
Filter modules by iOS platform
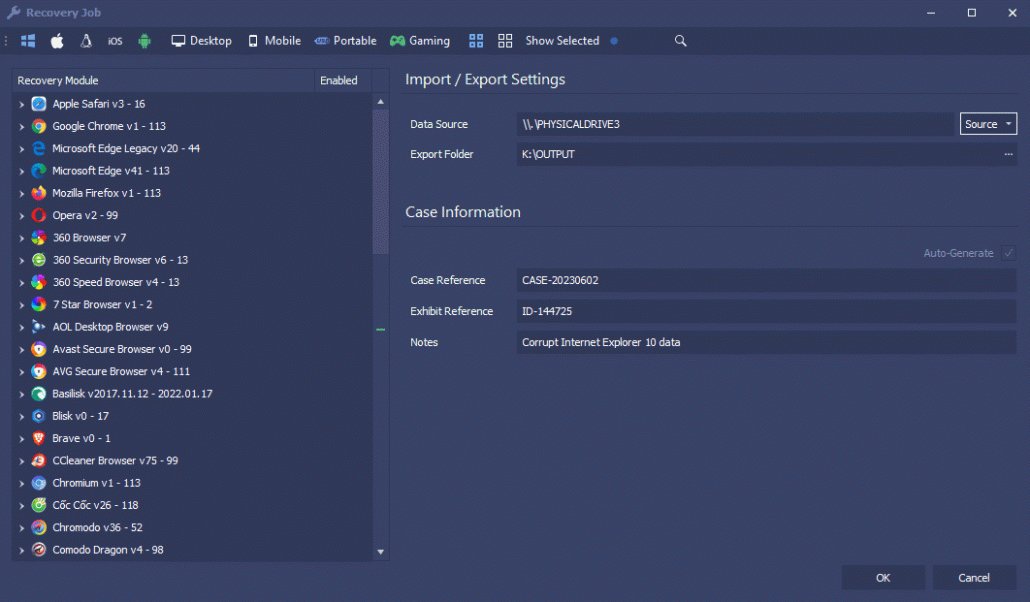click(115, 41)
